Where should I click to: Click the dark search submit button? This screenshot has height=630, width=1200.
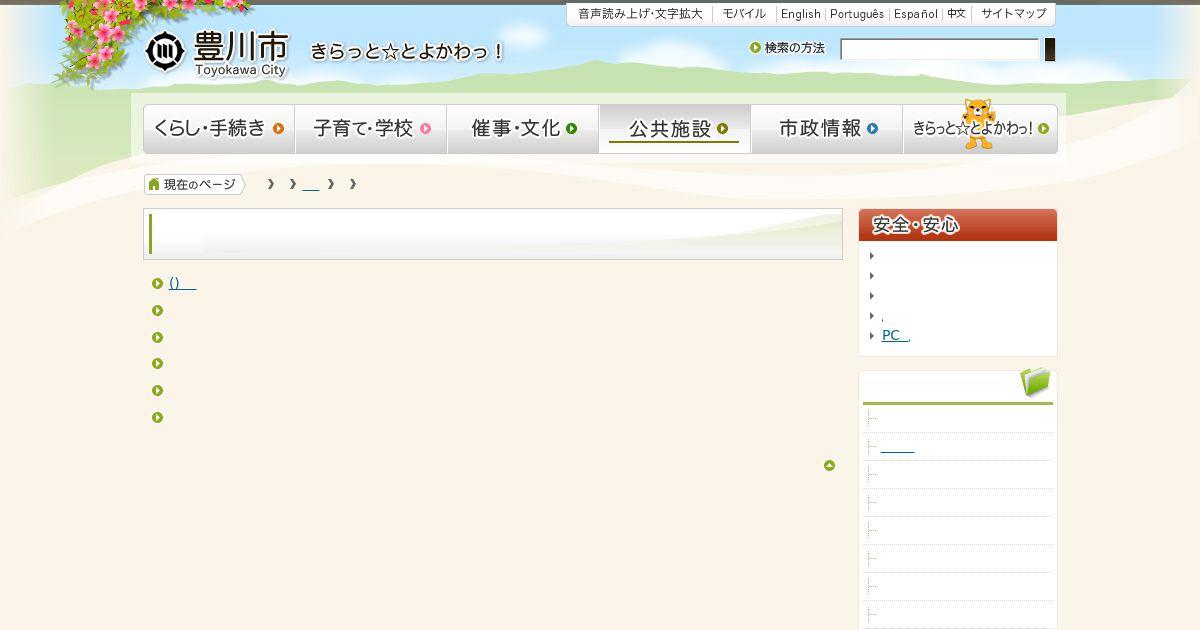coord(1050,50)
